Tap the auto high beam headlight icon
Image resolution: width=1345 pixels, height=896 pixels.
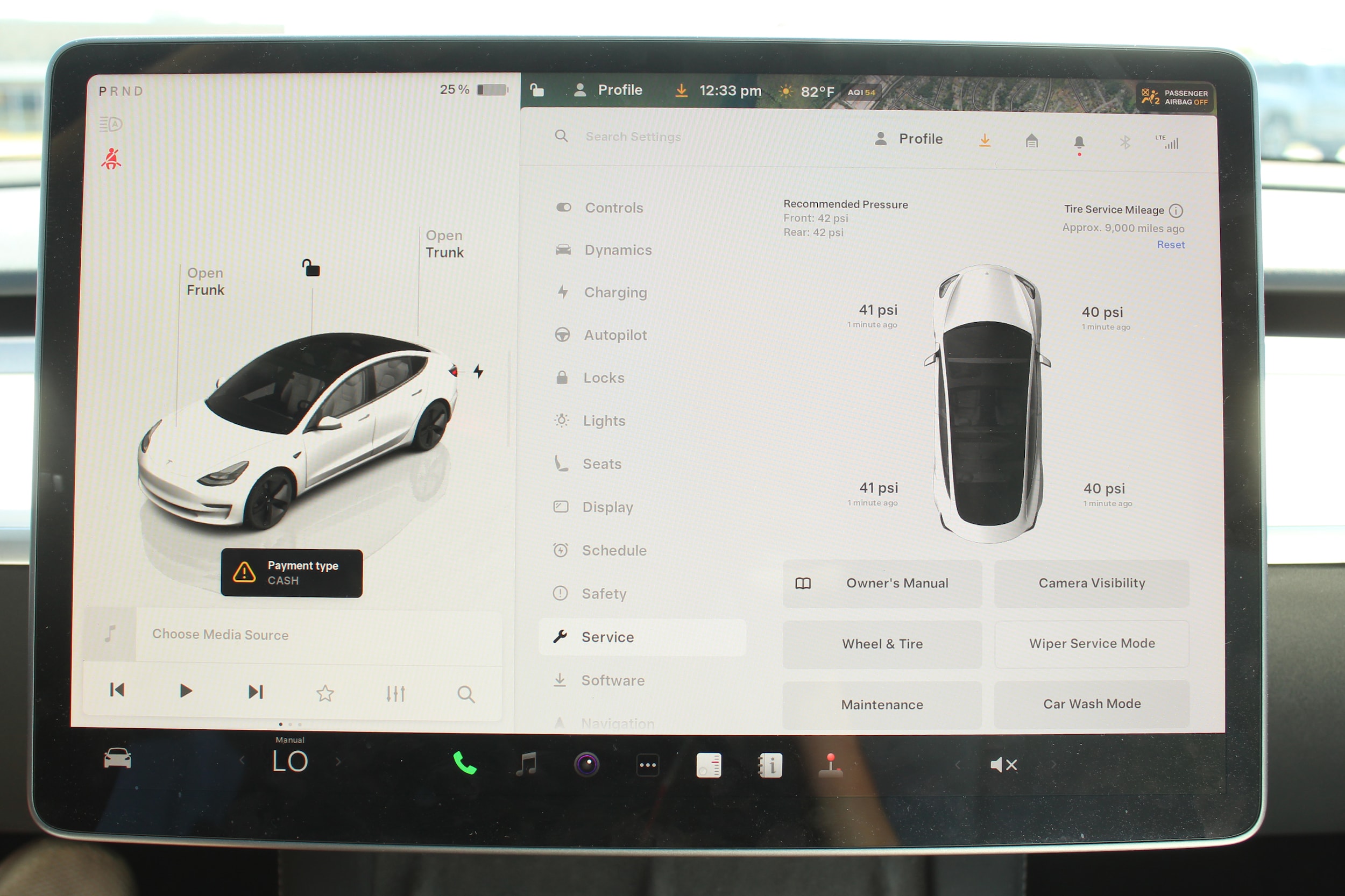(110, 124)
